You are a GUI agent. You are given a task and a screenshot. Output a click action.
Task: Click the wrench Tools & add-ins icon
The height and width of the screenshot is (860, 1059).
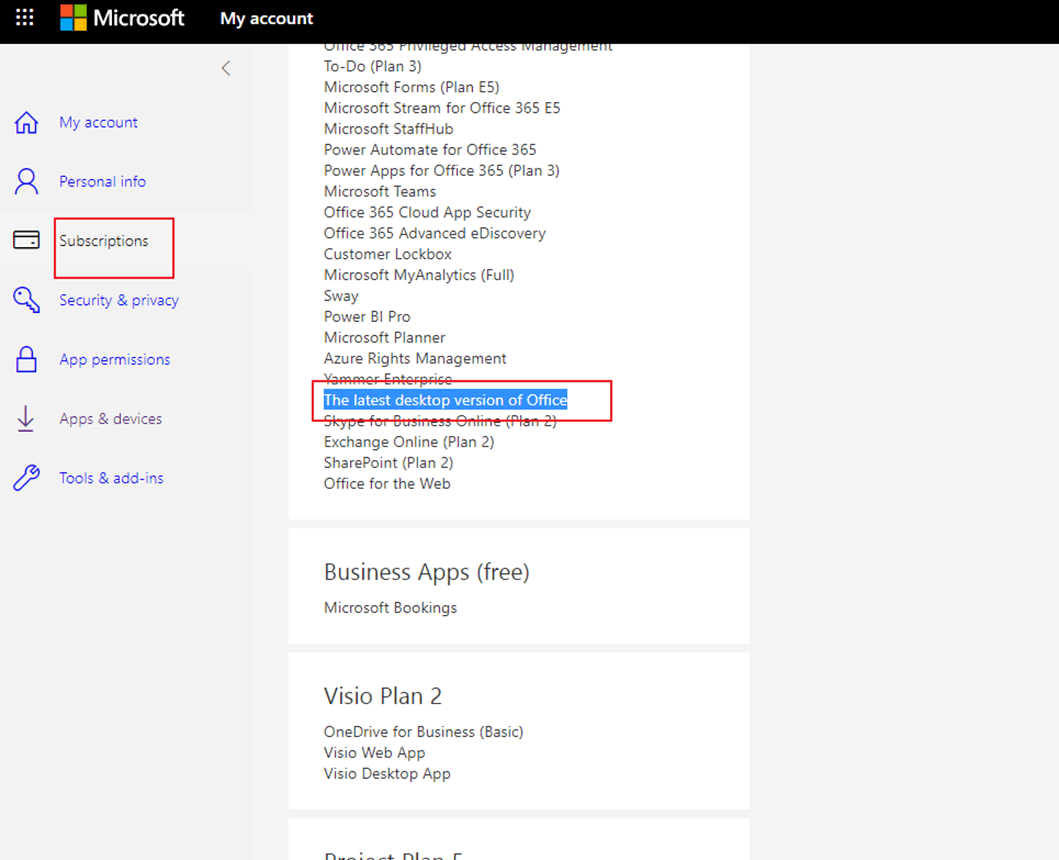(26, 478)
